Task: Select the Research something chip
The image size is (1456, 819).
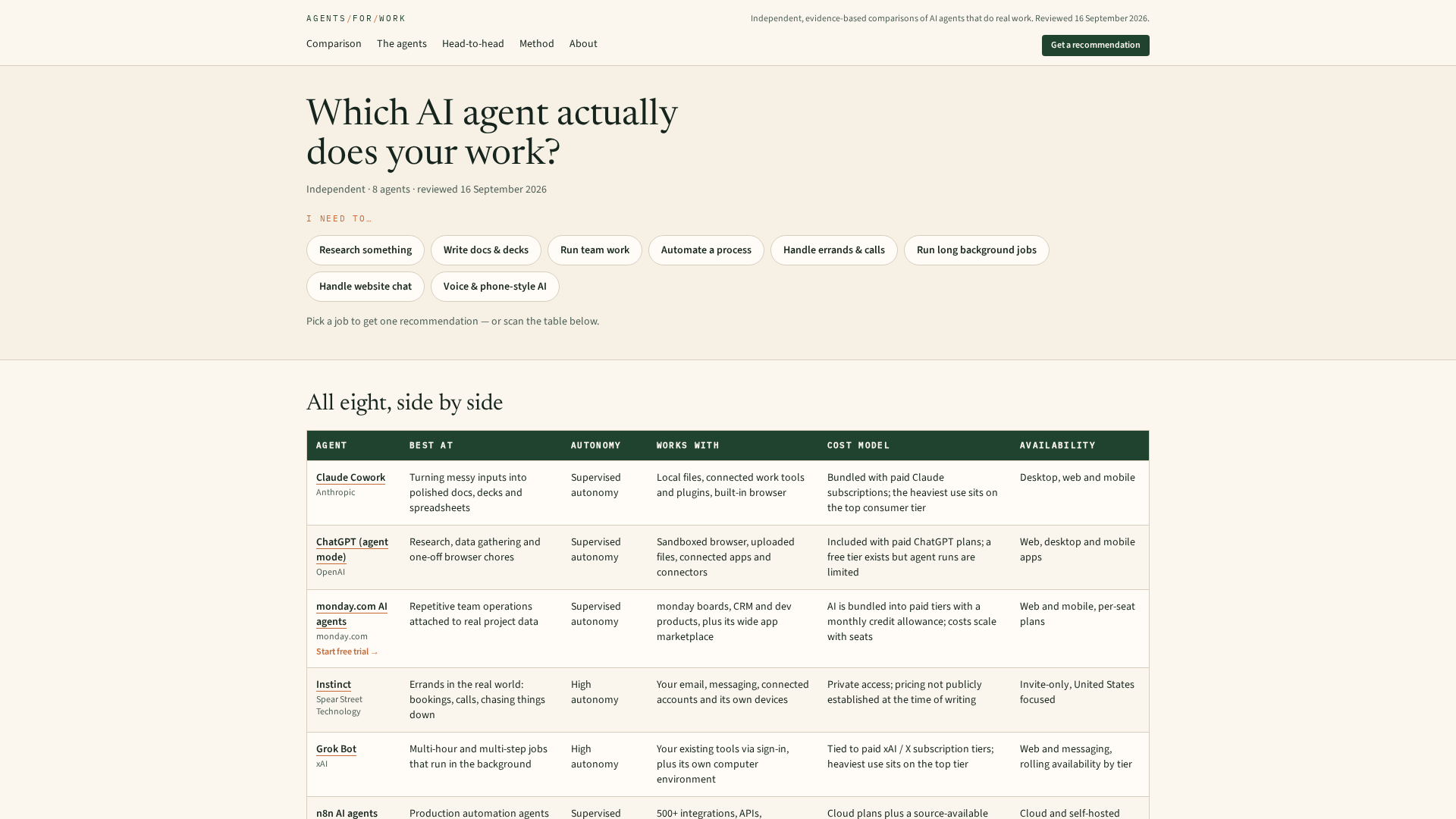Action: click(x=366, y=250)
